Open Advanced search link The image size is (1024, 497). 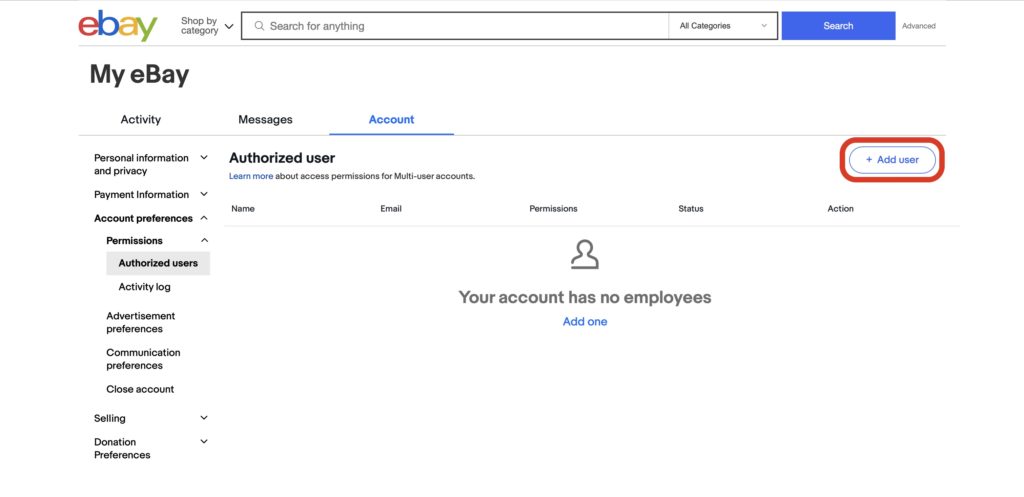[918, 26]
